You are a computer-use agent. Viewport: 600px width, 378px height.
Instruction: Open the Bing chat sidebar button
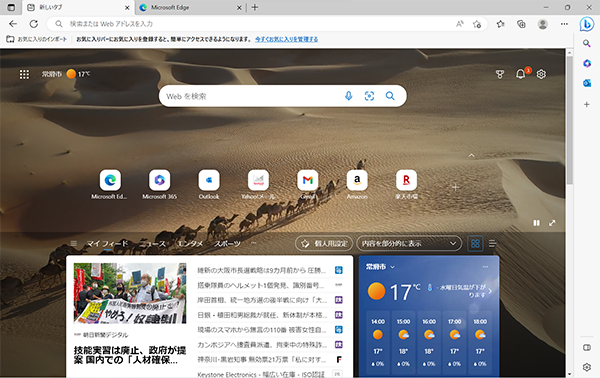click(x=587, y=24)
